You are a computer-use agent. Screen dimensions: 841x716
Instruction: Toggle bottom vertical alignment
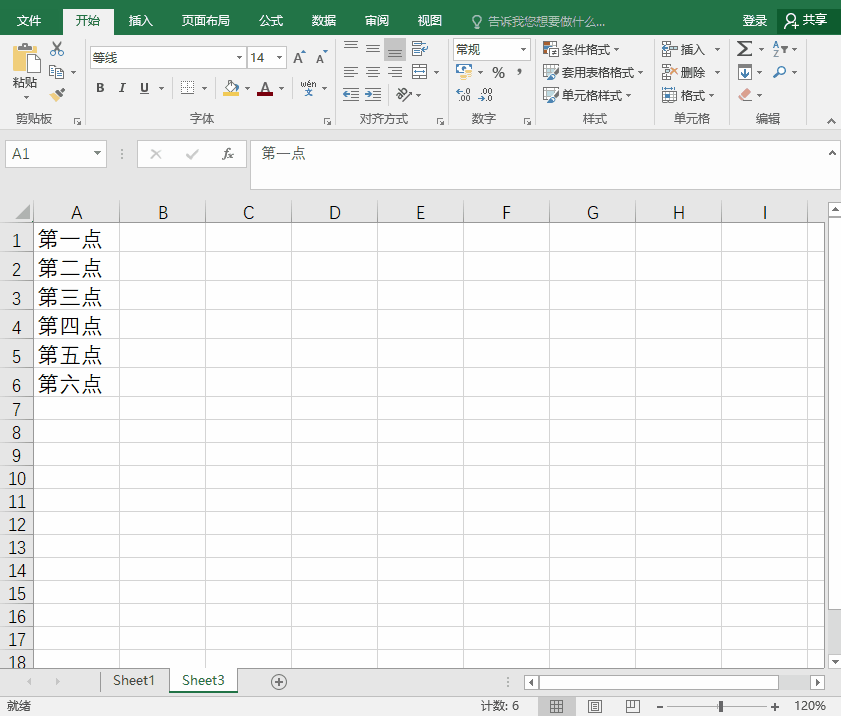point(395,49)
